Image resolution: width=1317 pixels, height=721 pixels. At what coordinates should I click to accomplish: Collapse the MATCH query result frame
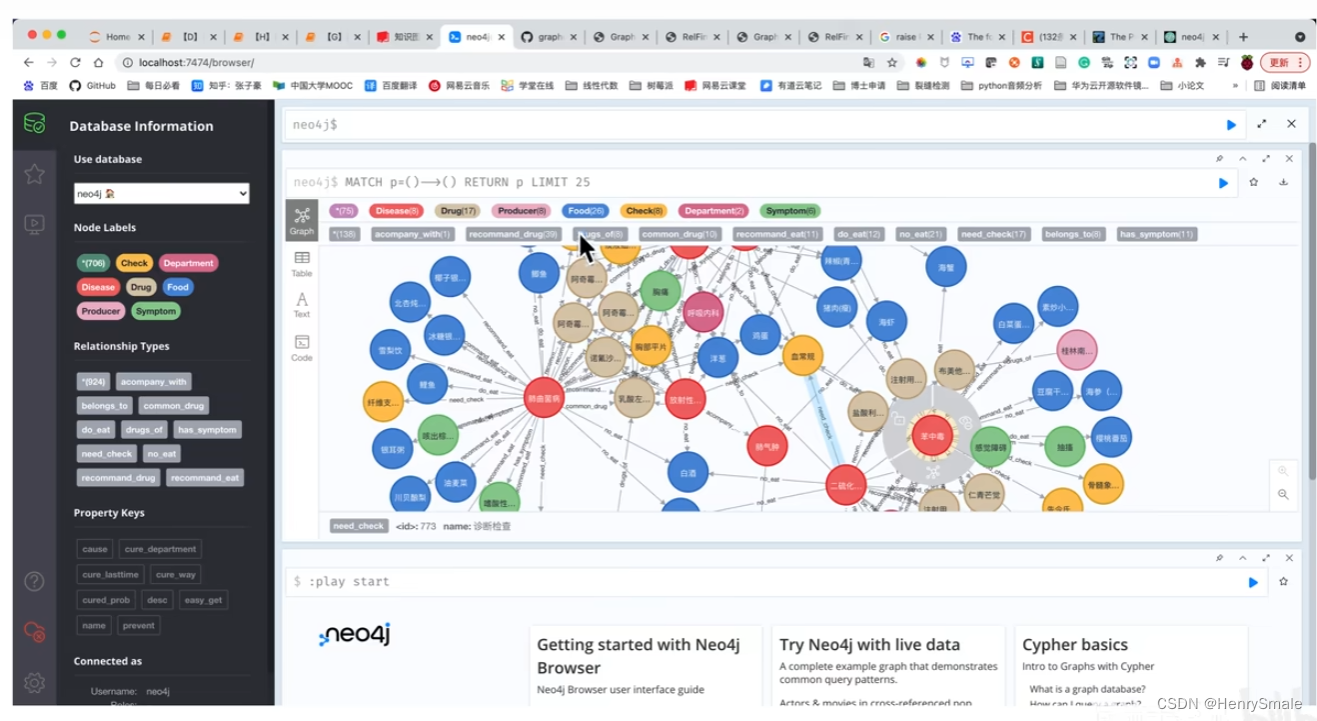(x=1243, y=159)
